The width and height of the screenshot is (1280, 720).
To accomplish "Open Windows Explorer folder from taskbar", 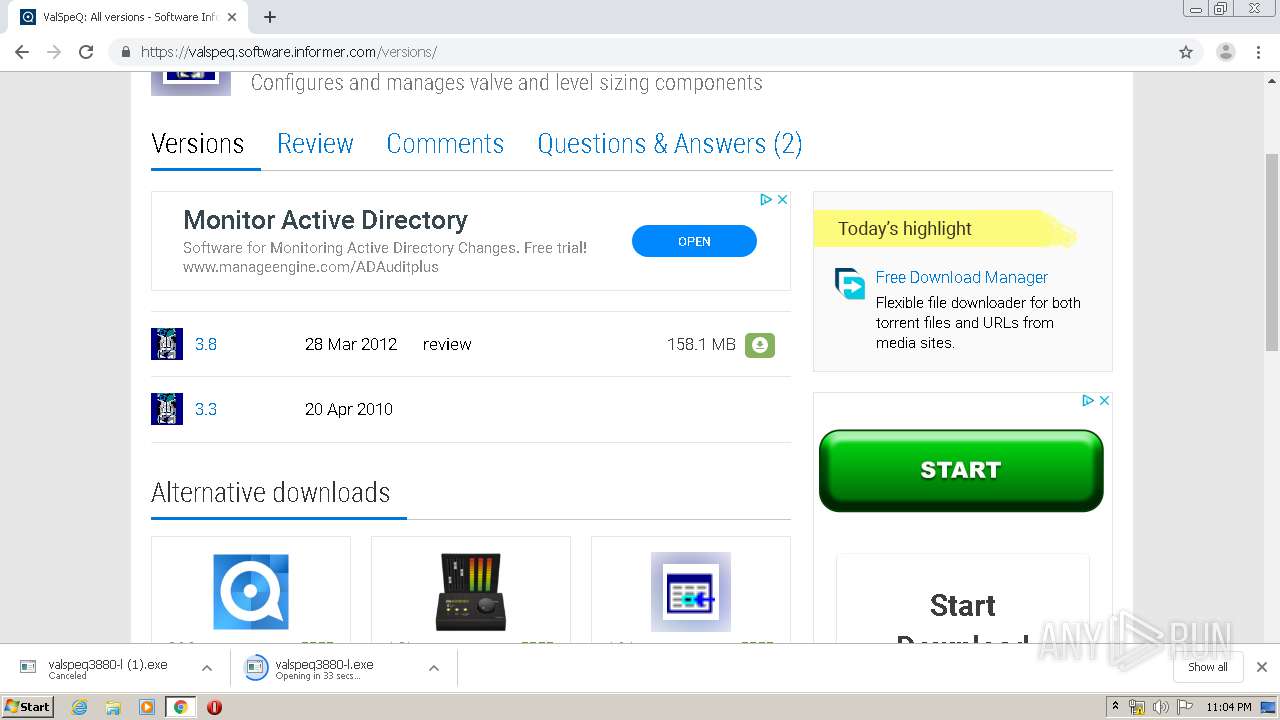I will coord(113,707).
